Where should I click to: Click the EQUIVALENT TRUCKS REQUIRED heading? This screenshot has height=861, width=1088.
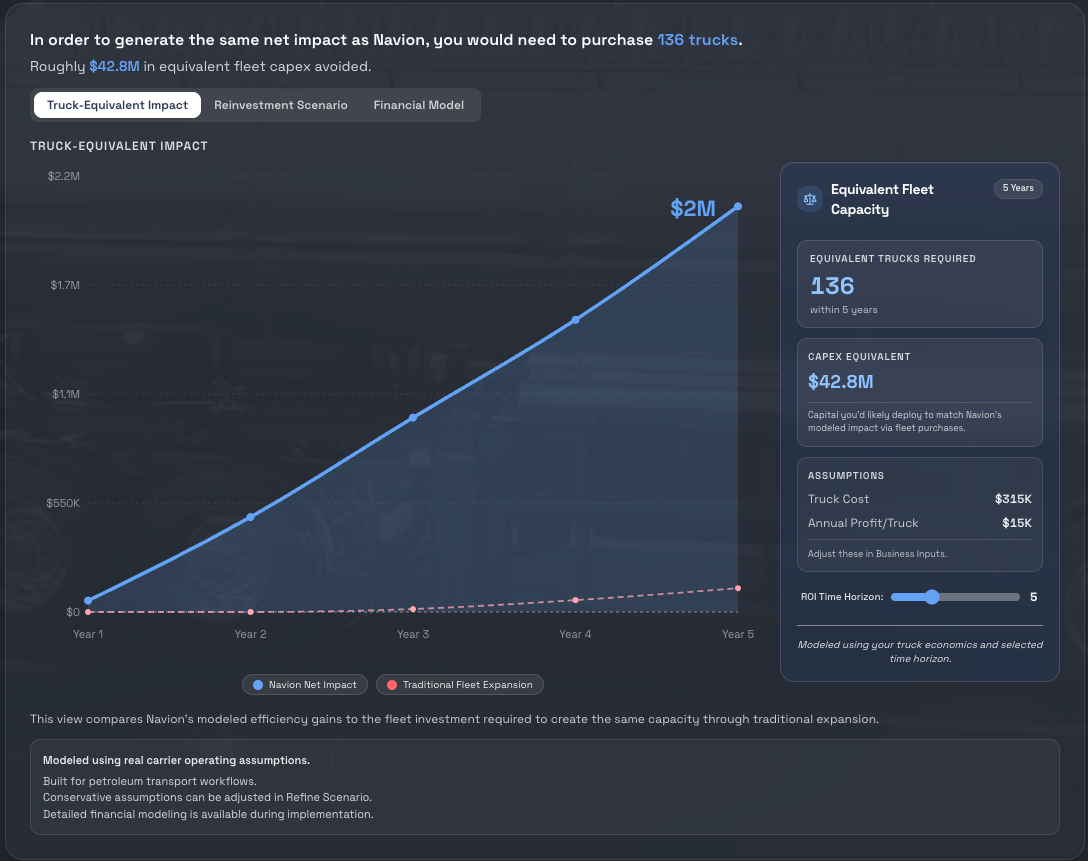coord(893,259)
